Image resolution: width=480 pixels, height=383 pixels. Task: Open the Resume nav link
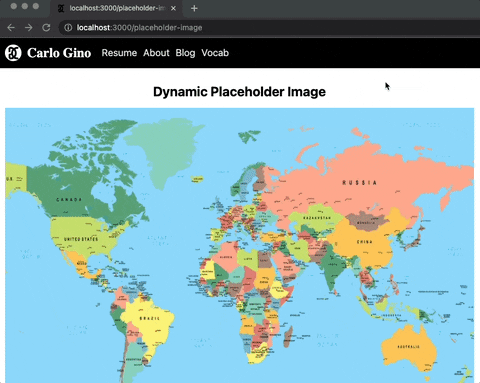(119, 53)
